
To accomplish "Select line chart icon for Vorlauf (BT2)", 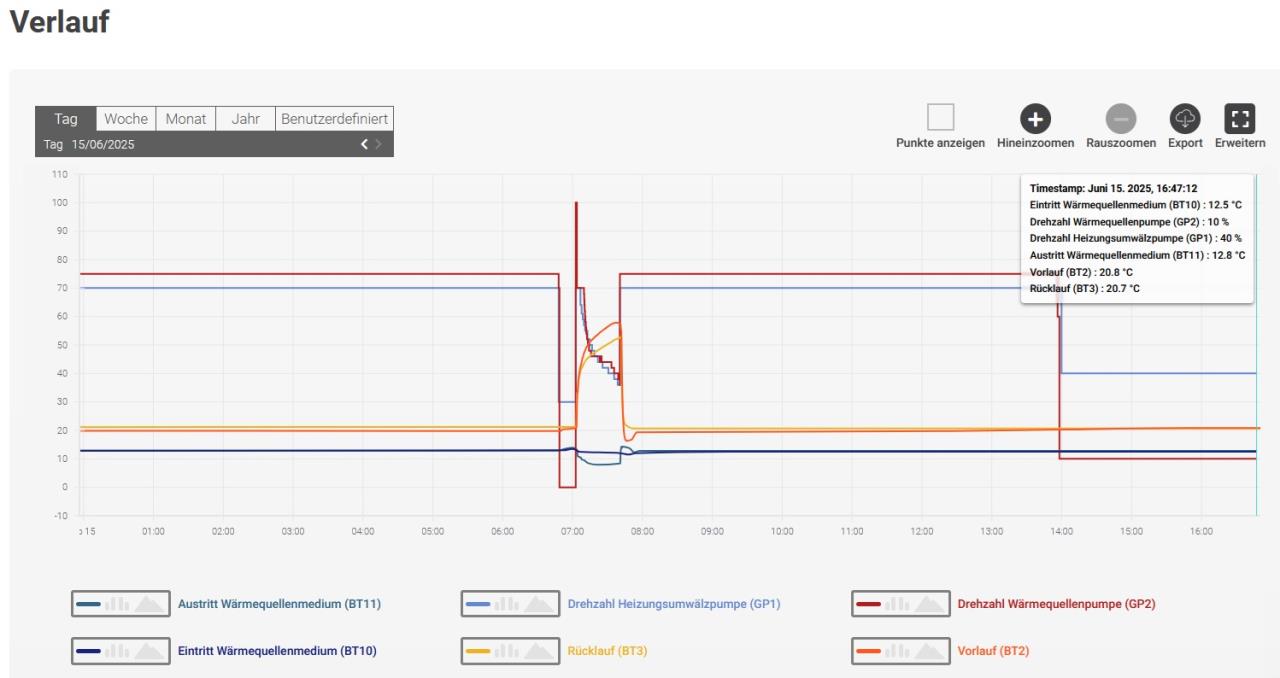I will pyautogui.click(x=868, y=651).
